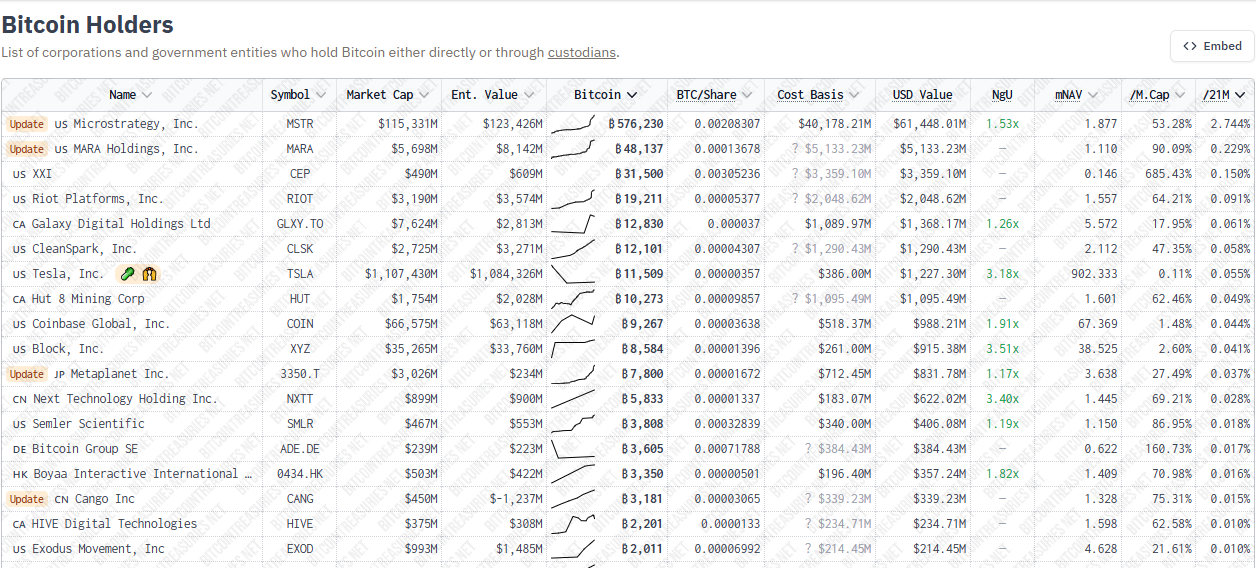Open Semler Scientific sparkline chart

click(x=573, y=424)
